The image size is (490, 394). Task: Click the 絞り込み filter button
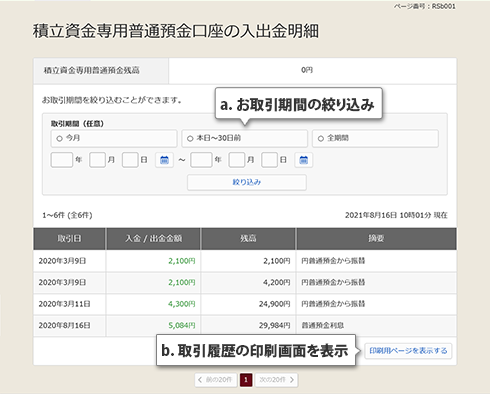(x=247, y=182)
